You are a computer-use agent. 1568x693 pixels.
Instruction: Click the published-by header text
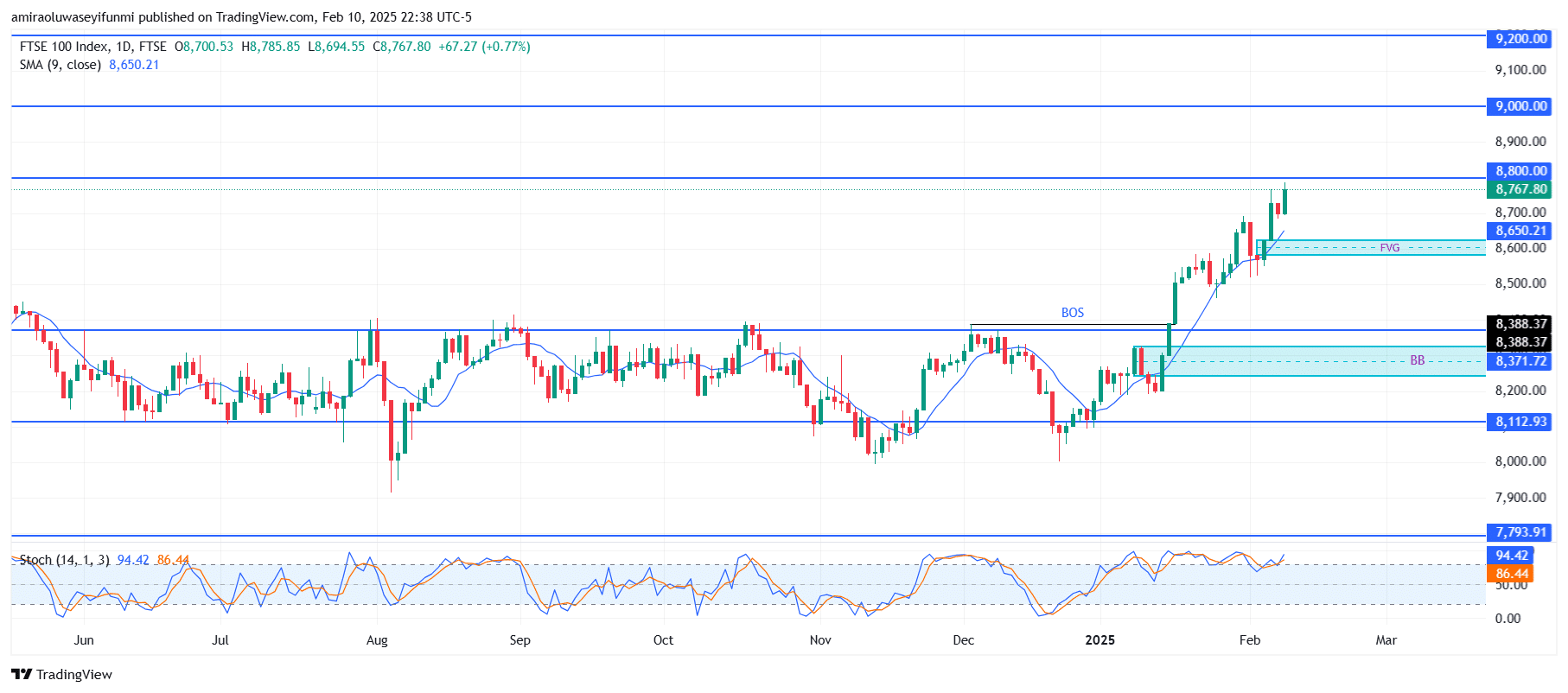pos(241,17)
